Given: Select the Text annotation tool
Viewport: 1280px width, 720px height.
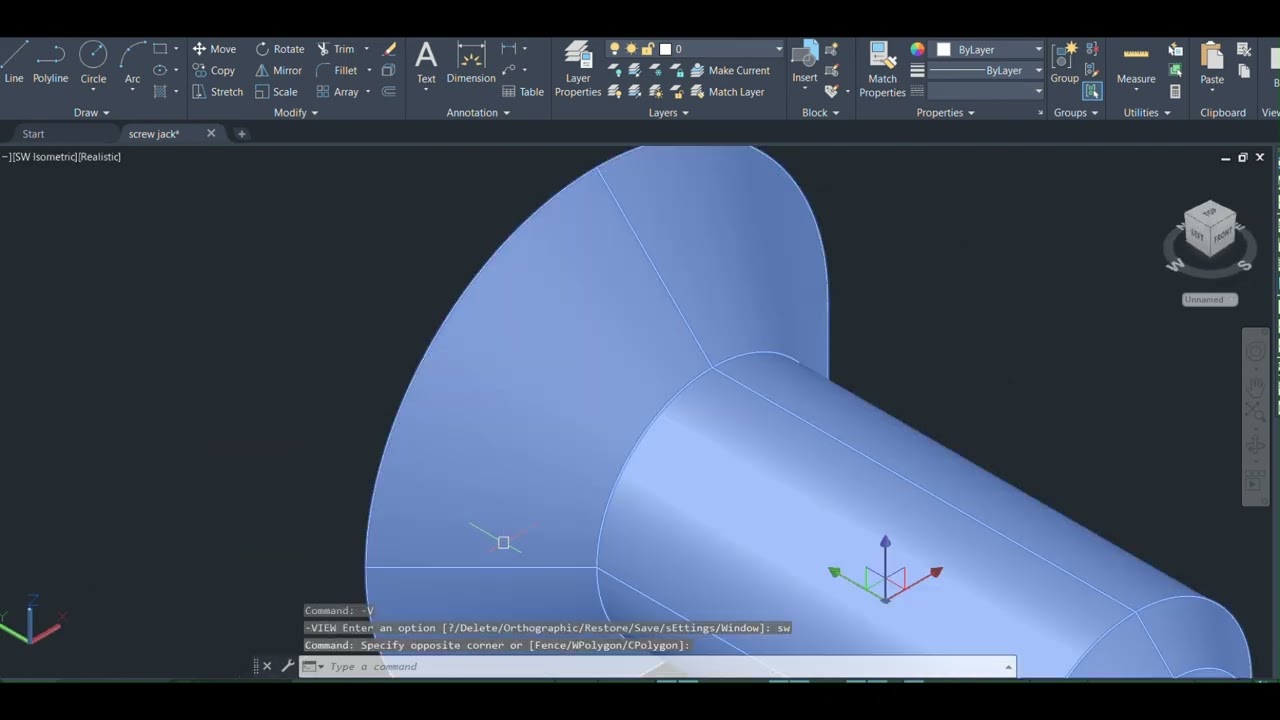Looking at the screenshot, I should pos(426,62).
